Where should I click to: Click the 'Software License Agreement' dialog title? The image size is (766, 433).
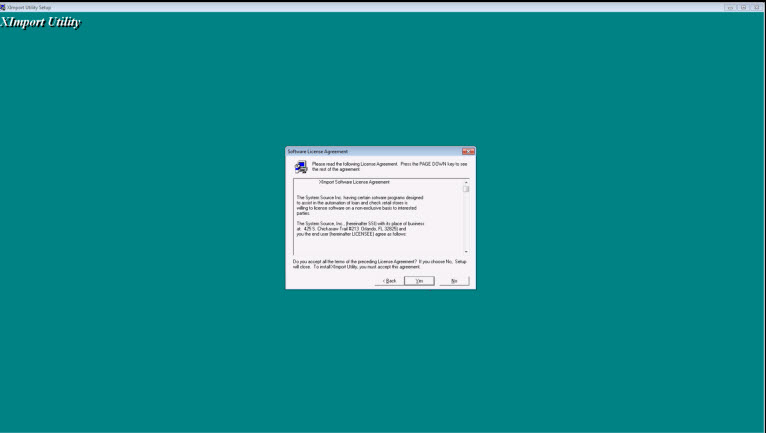(x=318, y=152)
